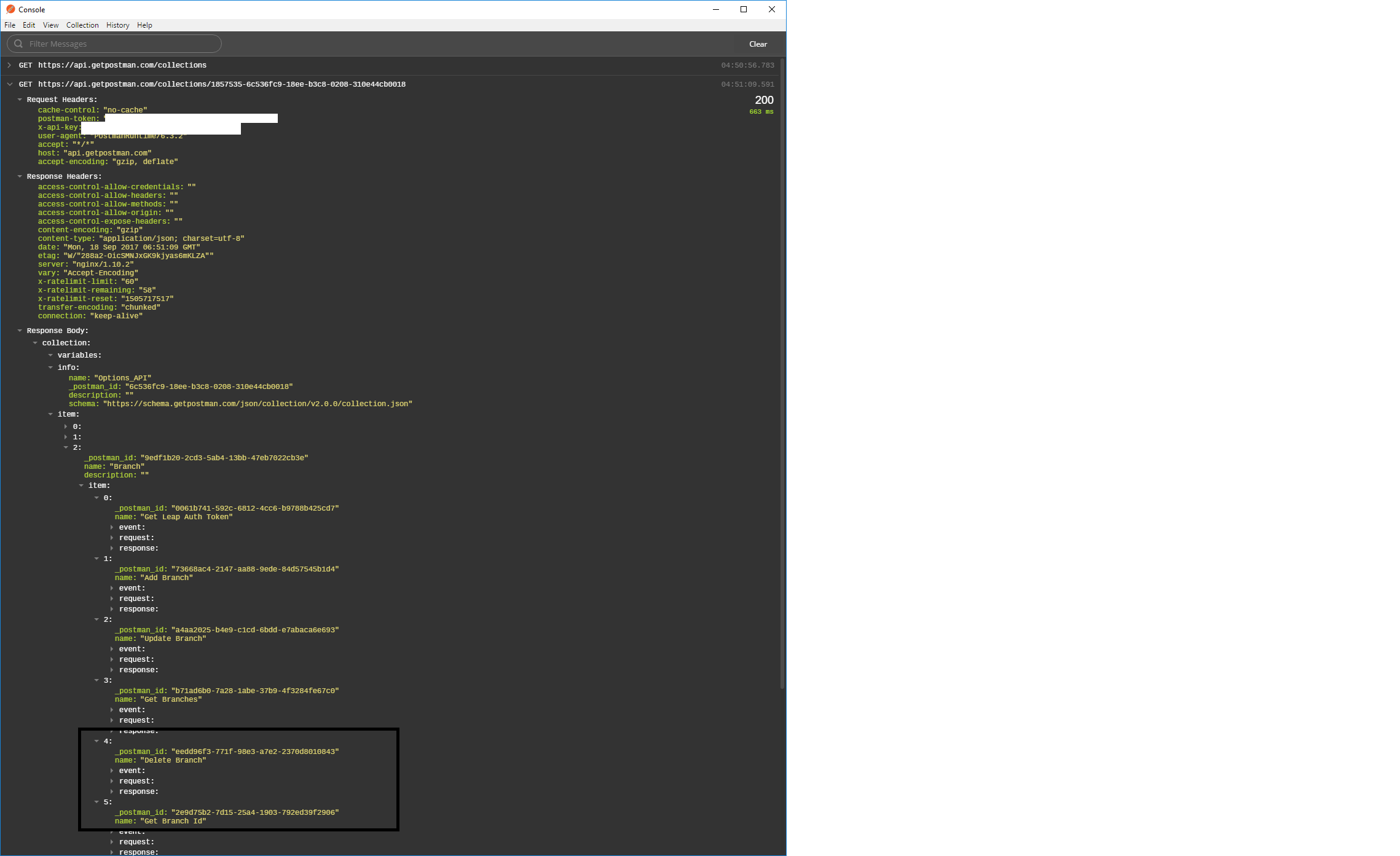Collapse the Request Headers section
The width and height of the screenshot is (1400, 856).
point(19,99)
